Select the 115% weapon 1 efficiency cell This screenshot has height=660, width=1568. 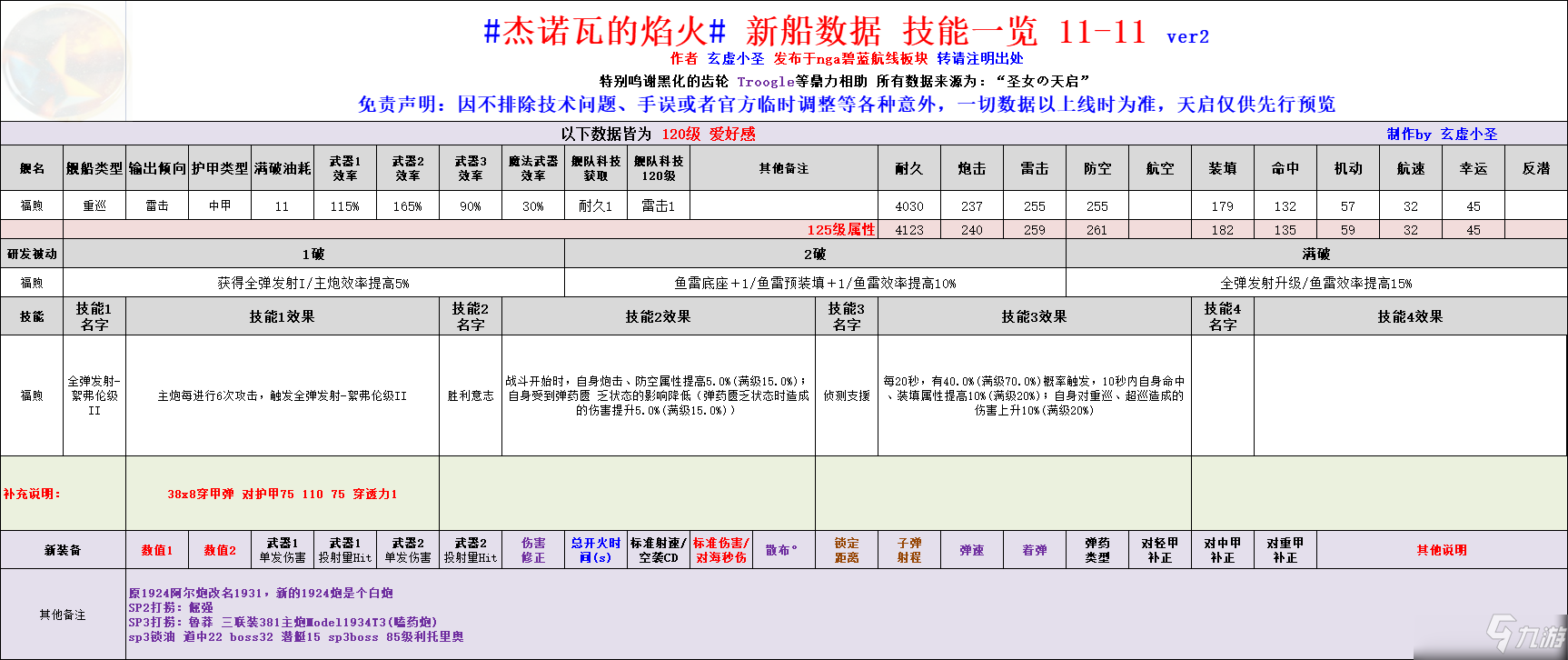click(345, 205)
